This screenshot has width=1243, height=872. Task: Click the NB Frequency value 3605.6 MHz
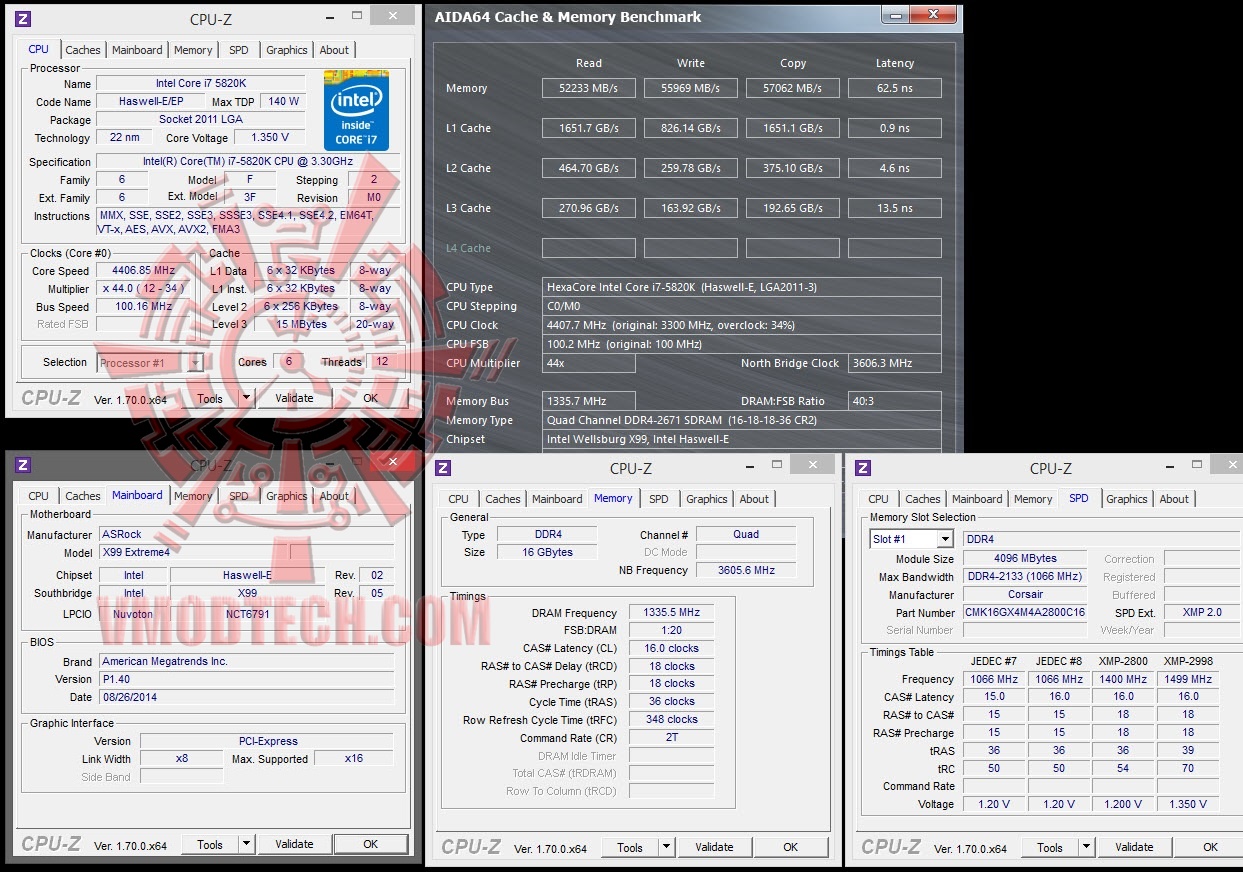click(746, 570)
